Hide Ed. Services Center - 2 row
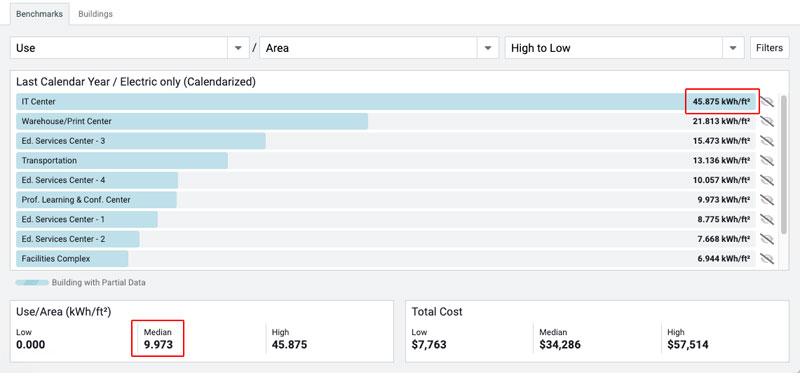Screen dimensions: 800x373 pos(767,239)
